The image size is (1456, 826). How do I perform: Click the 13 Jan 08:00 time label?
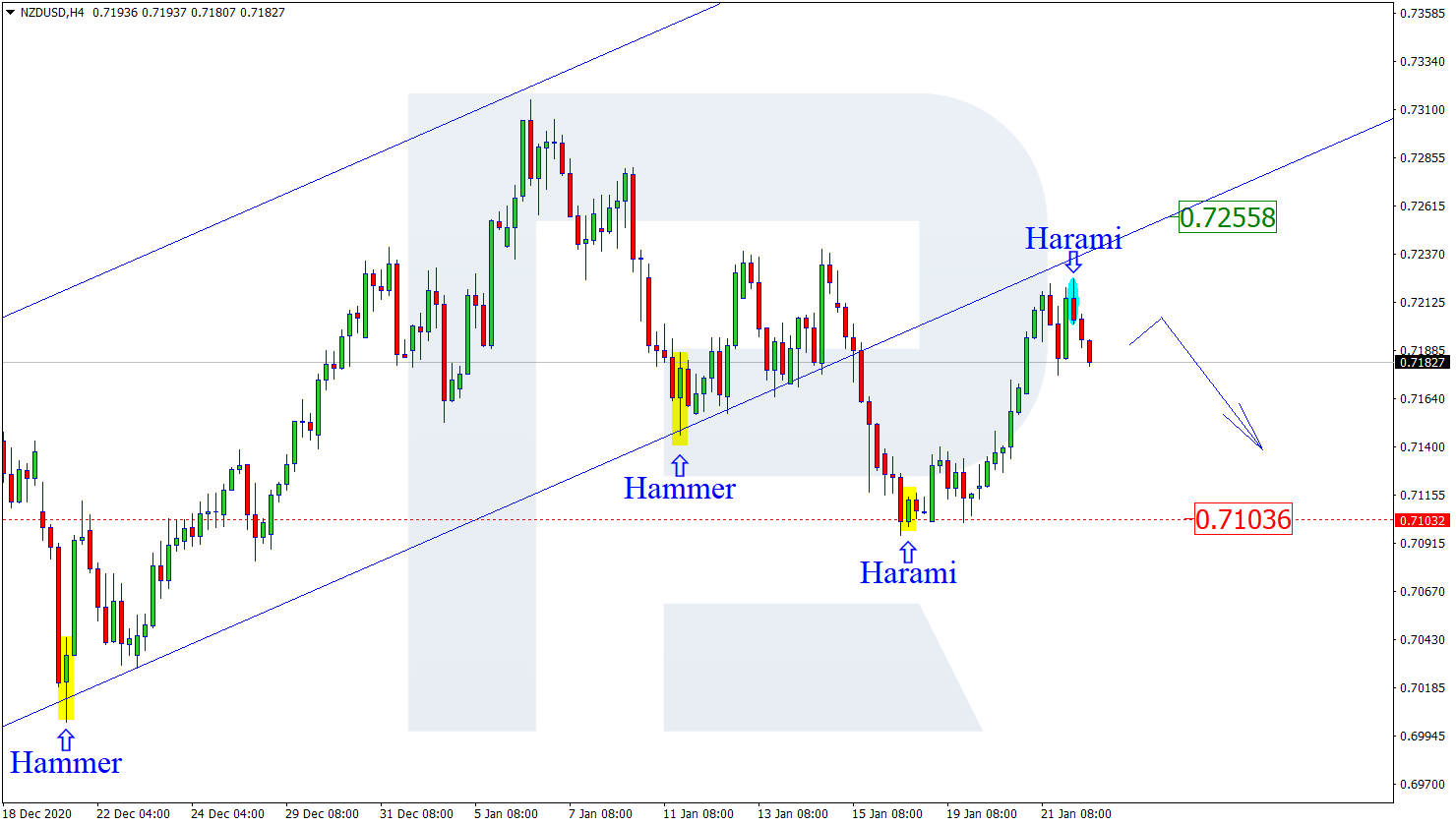(x=793, y=814)
